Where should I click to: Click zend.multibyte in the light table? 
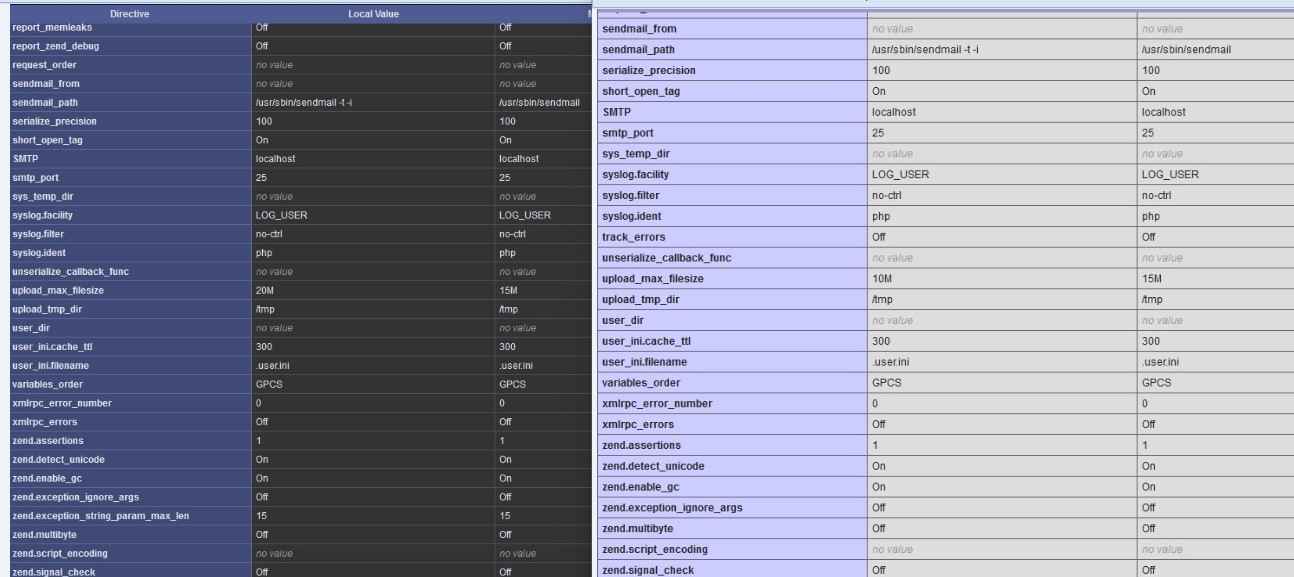639,528
